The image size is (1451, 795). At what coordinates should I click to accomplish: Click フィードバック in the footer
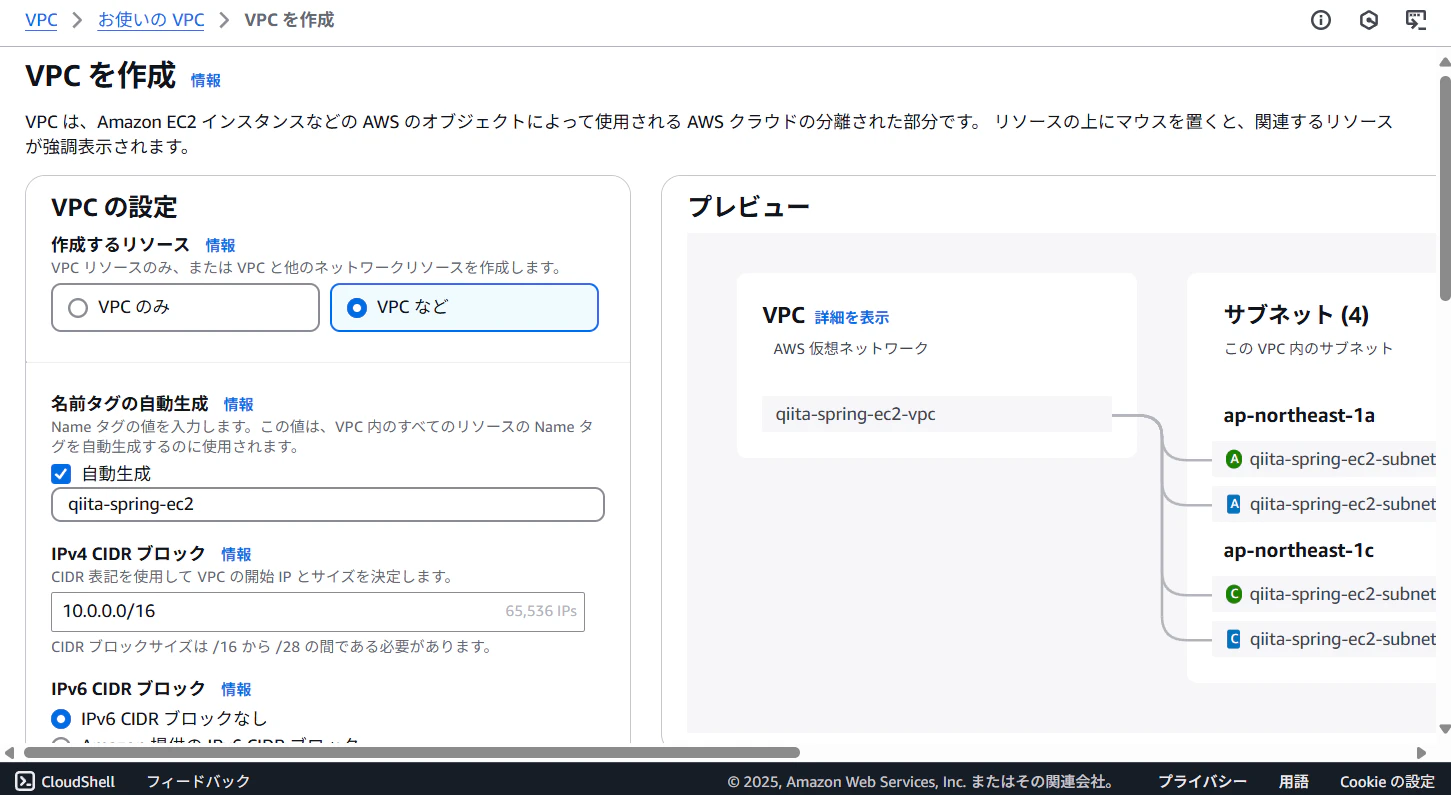[198, 781]
